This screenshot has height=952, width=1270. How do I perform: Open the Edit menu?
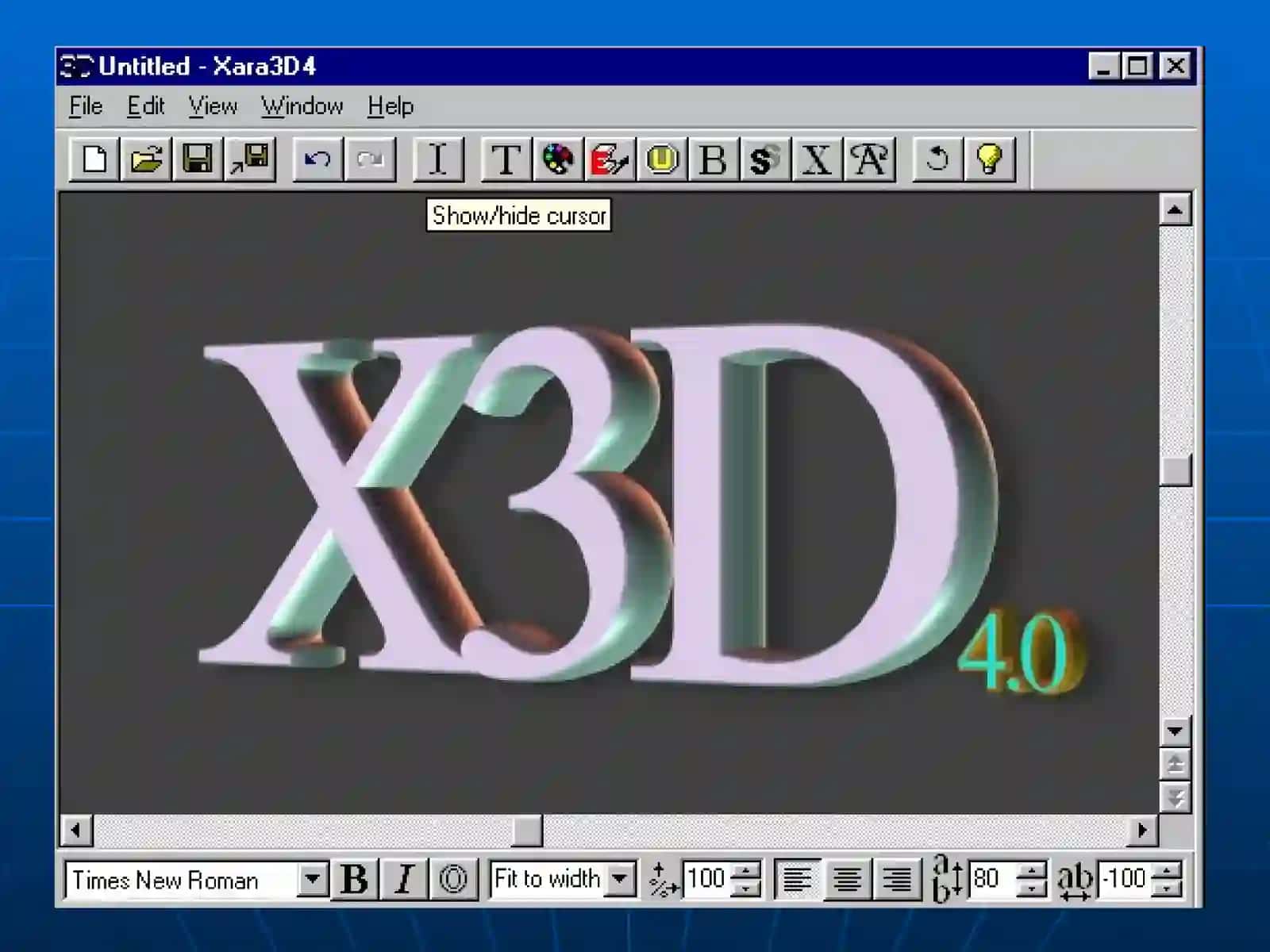pyautogui.click(x=146, y=106)
